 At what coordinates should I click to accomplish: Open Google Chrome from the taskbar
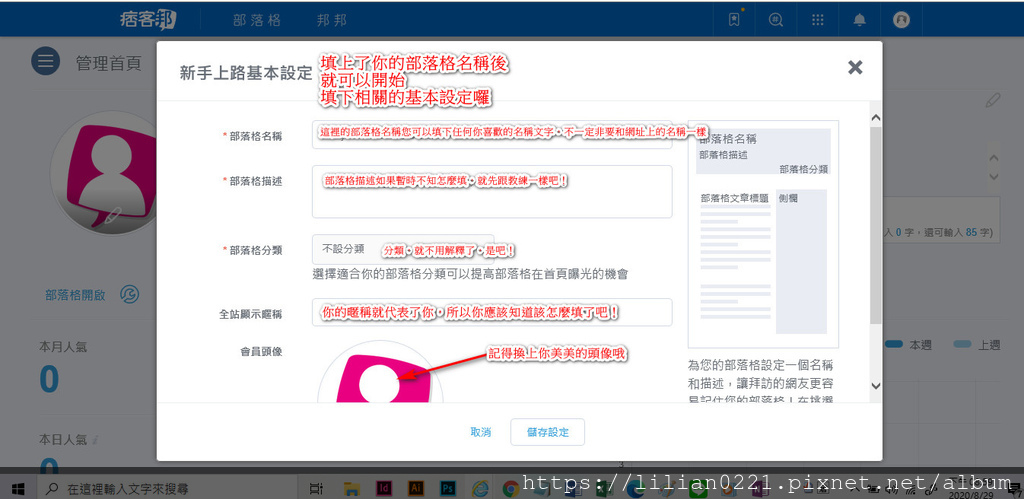[x=511, y=488]
